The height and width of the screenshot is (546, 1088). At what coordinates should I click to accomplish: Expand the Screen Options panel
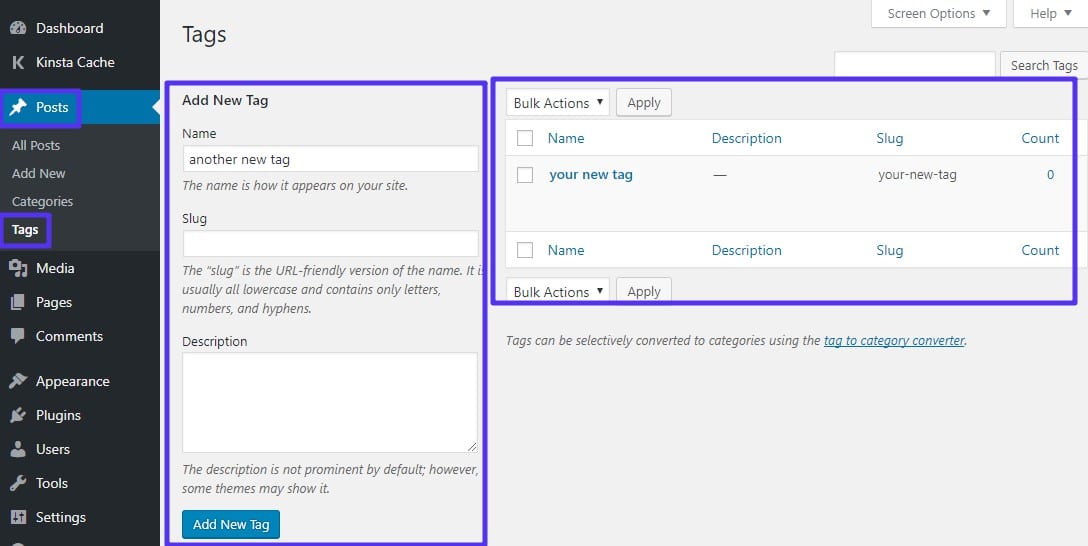939,13
